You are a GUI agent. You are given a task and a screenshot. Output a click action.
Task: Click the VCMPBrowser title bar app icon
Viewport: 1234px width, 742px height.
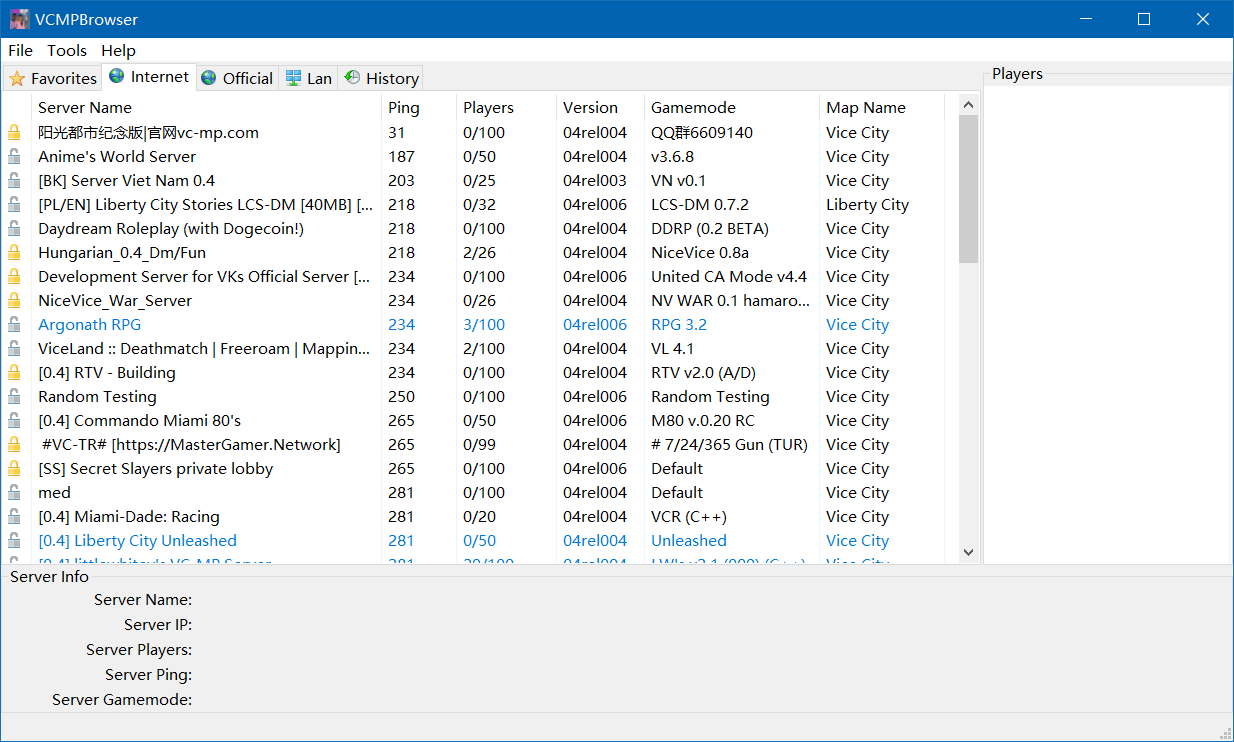tap(19, 19)
